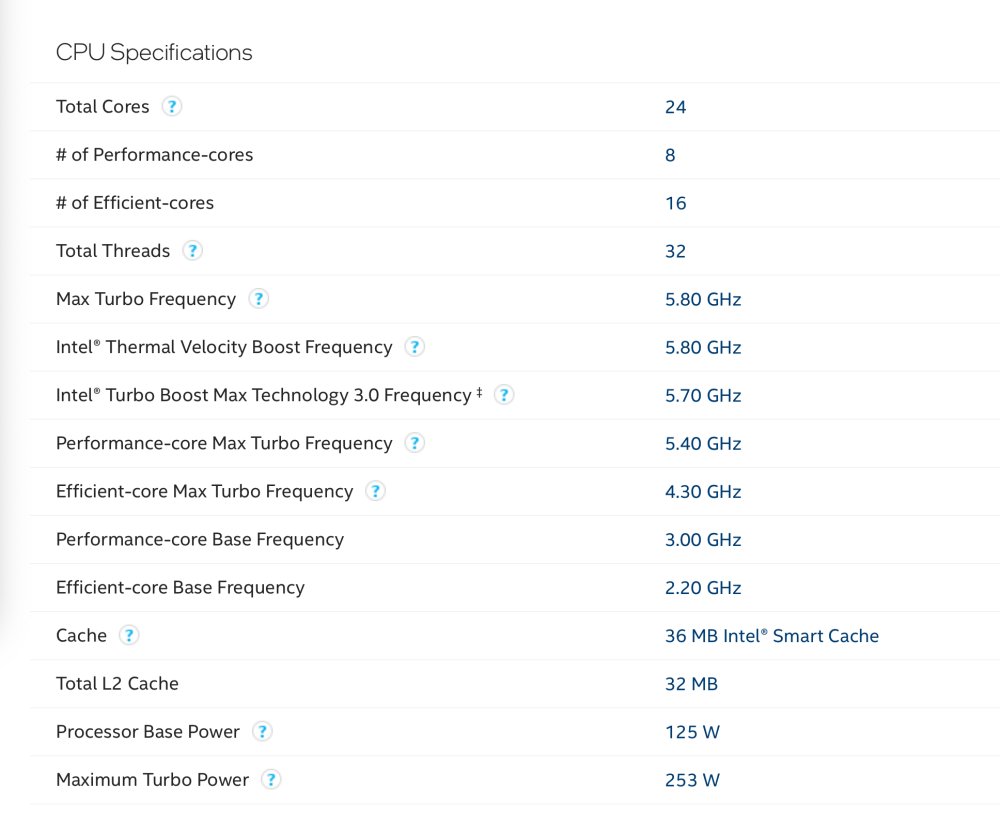The width and height of the screenshot is (1000, 821).
Task: Open help for Performance-core Max Turbo Frequency
Action: point(415,443)
